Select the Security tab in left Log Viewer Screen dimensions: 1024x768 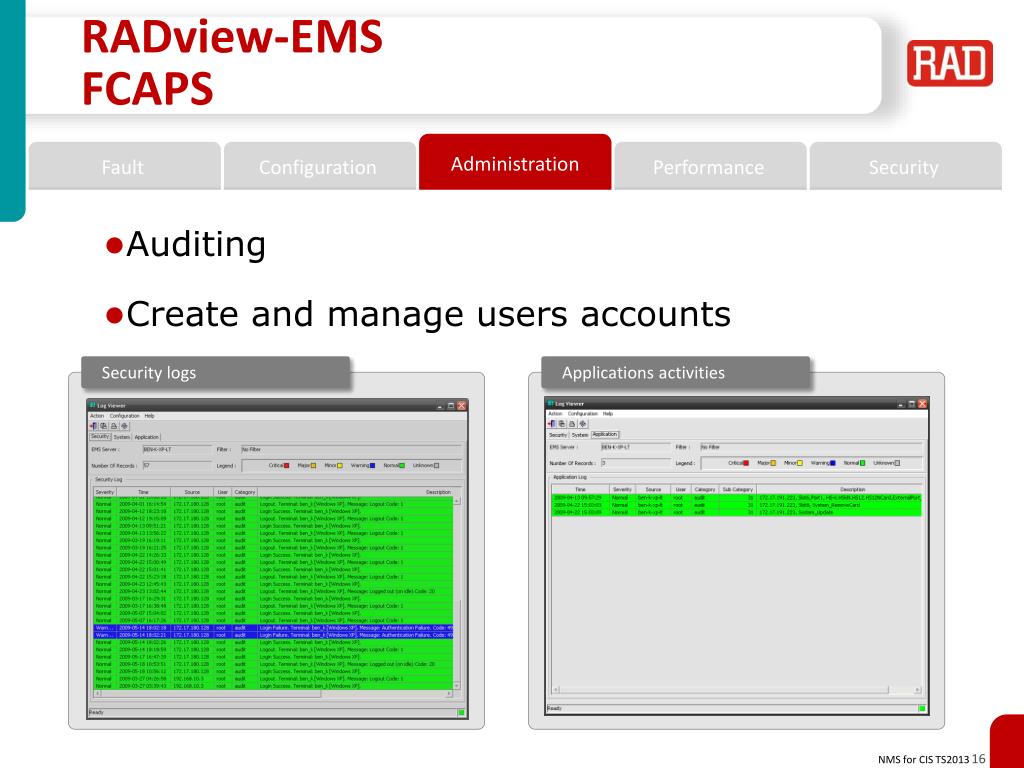100,436
